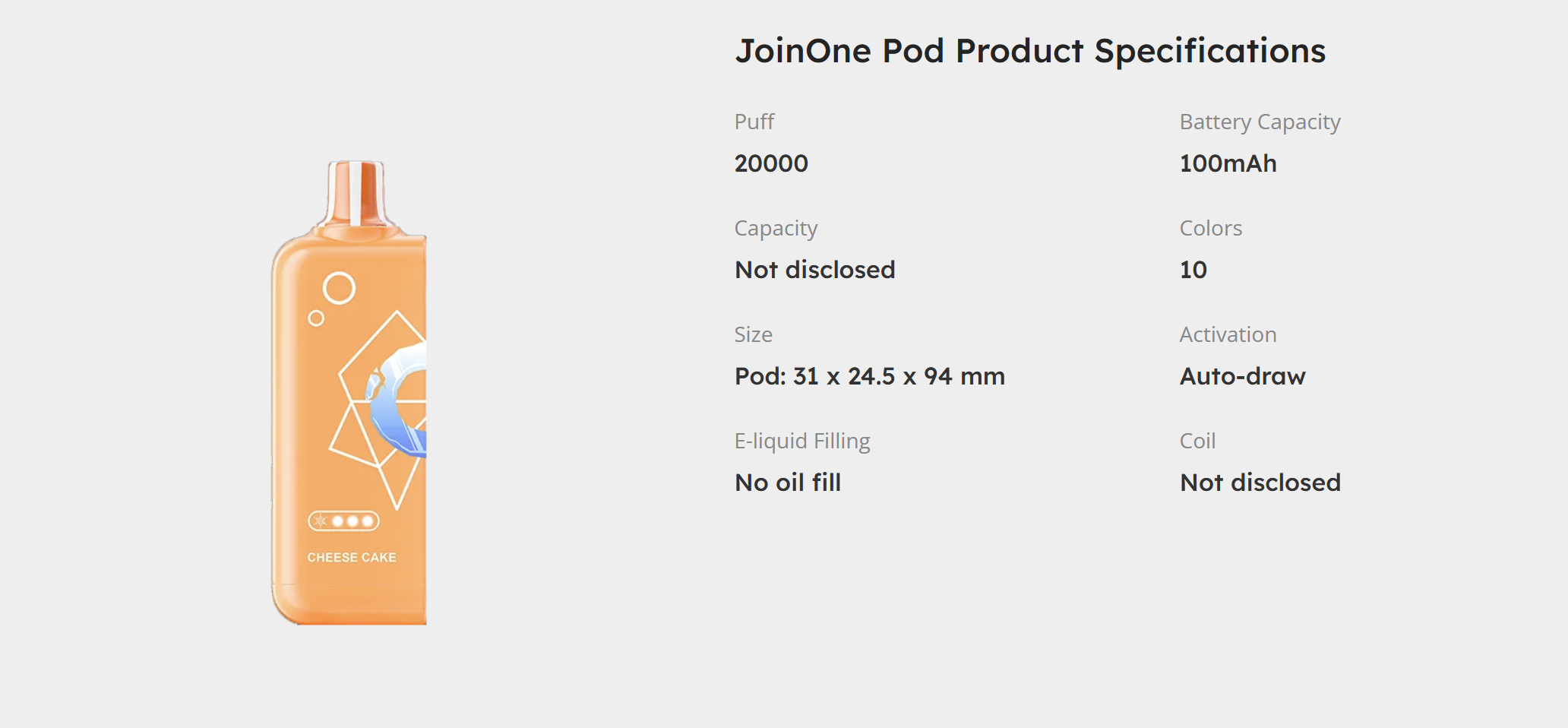Click the Colors label
The image size is (1568, 728).
pyautogui.click(x=1210, y=228)
